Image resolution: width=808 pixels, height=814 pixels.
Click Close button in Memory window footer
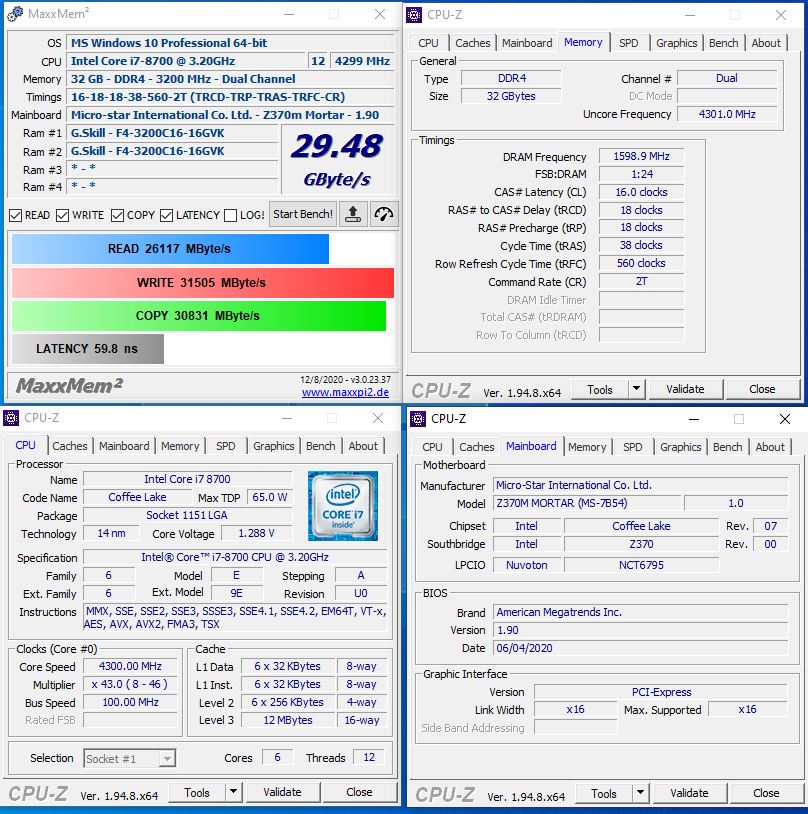tap(762, 389)
